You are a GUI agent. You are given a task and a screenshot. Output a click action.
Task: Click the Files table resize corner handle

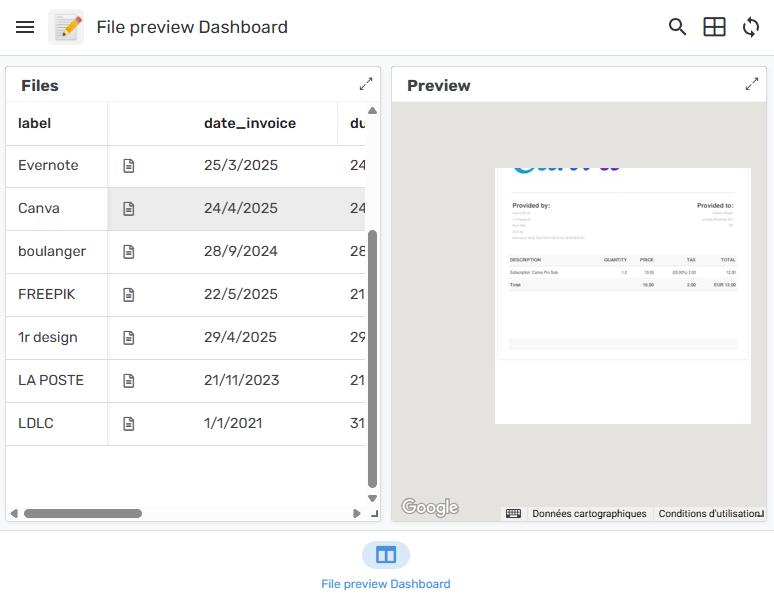374,514
